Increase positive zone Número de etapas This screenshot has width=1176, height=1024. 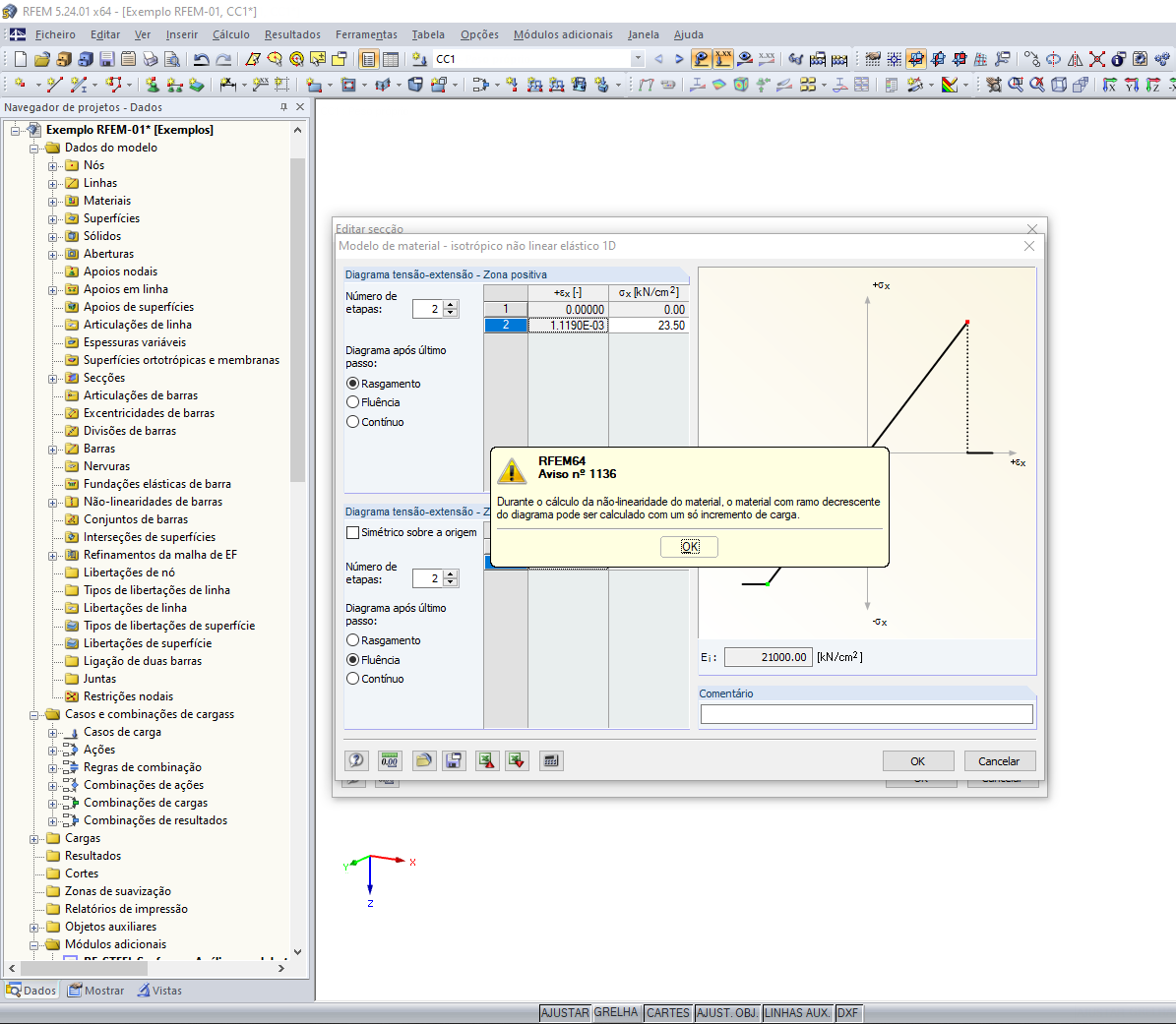[x=451, y=305]
